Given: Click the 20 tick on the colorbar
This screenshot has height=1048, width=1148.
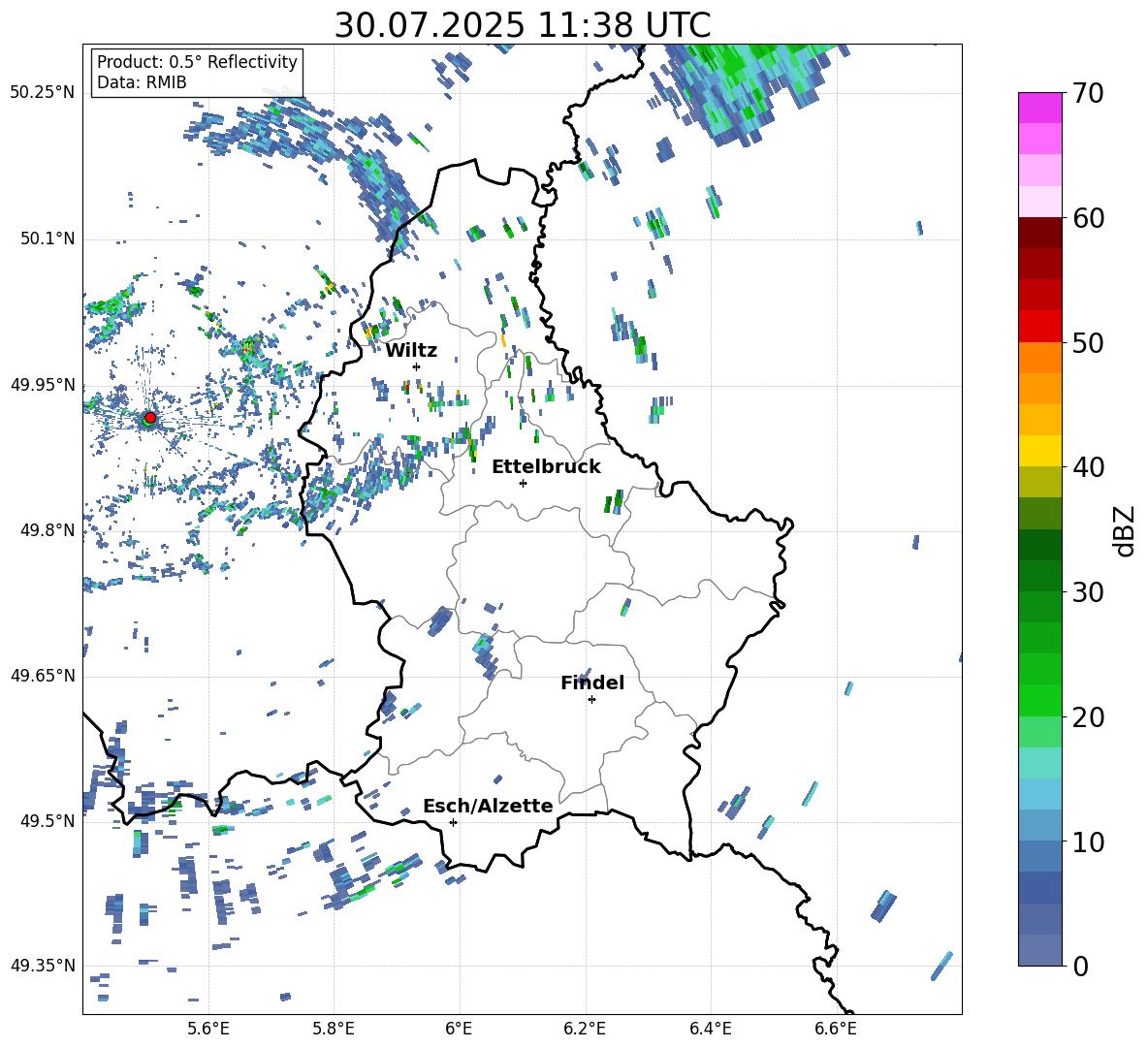Looking at the screenshot, I should [1087, 717].
